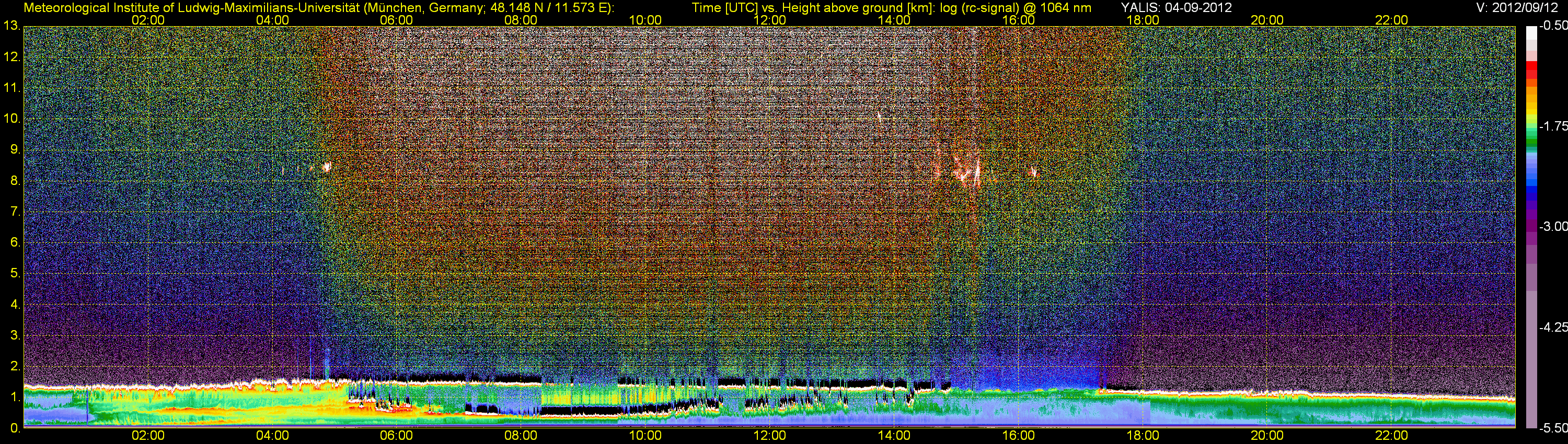Click the '3.' height axis label
The height and width of the screenshot is (444, 1568).
click(x=15, y=335)
